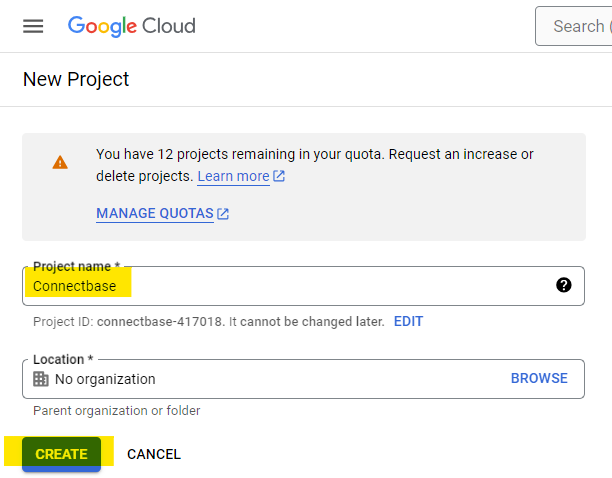Click the New Project page heading
The width and height of the screenshot is (612, 478).
76,79
